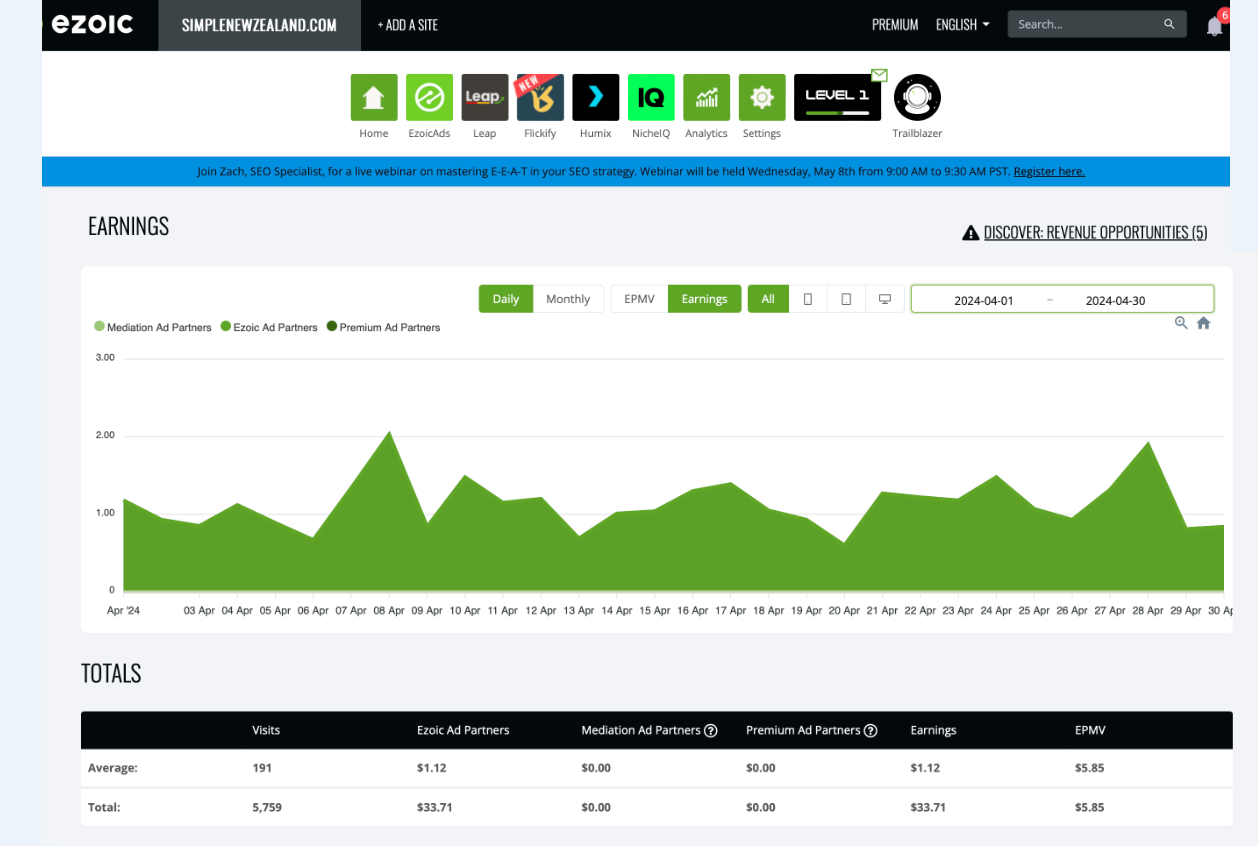Click the chart zoom magnifier icon
Viewport: 1258px width, 848px height.
point(1181,323)
